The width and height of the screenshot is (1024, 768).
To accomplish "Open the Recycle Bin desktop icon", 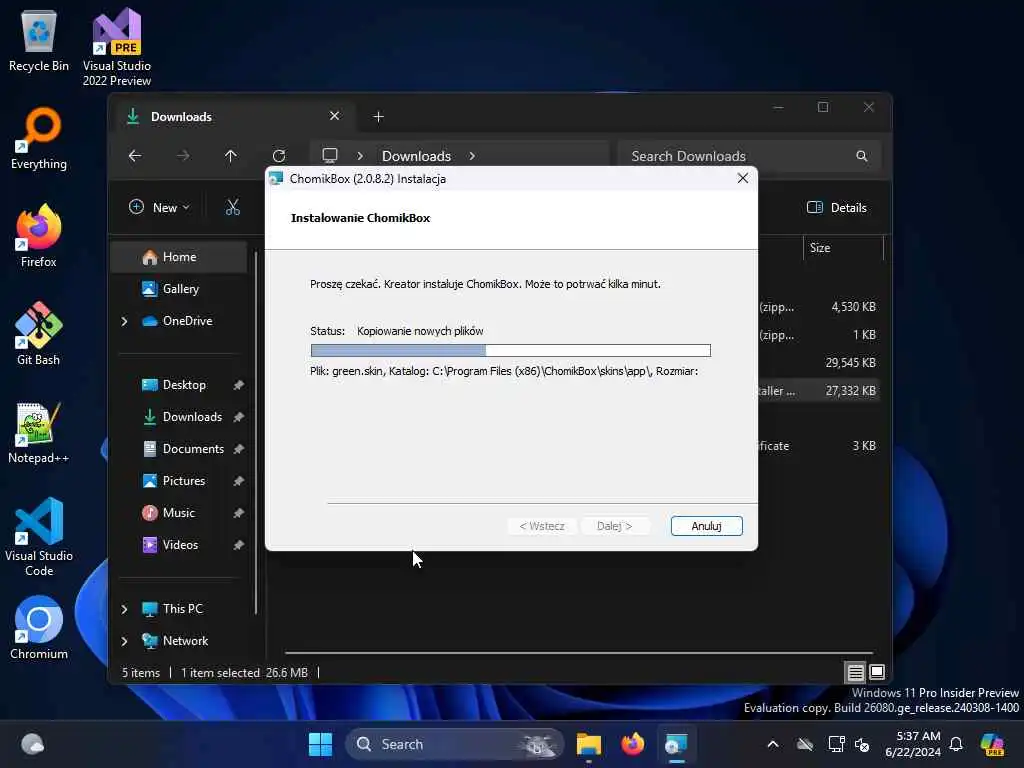I will point(39,42).
